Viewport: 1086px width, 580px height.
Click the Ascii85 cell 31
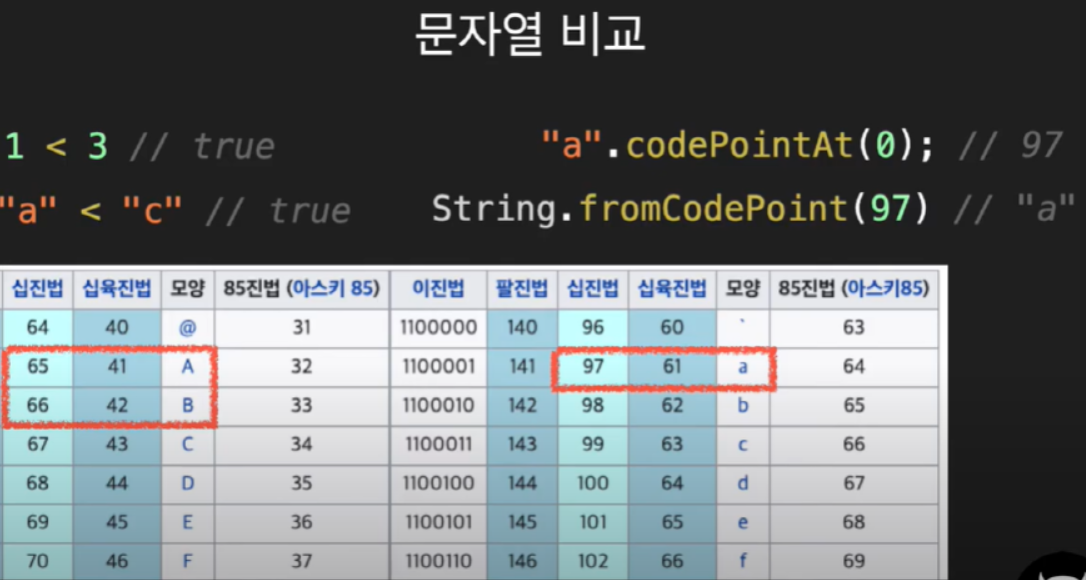pyautogui.click(x=301, y=328)
